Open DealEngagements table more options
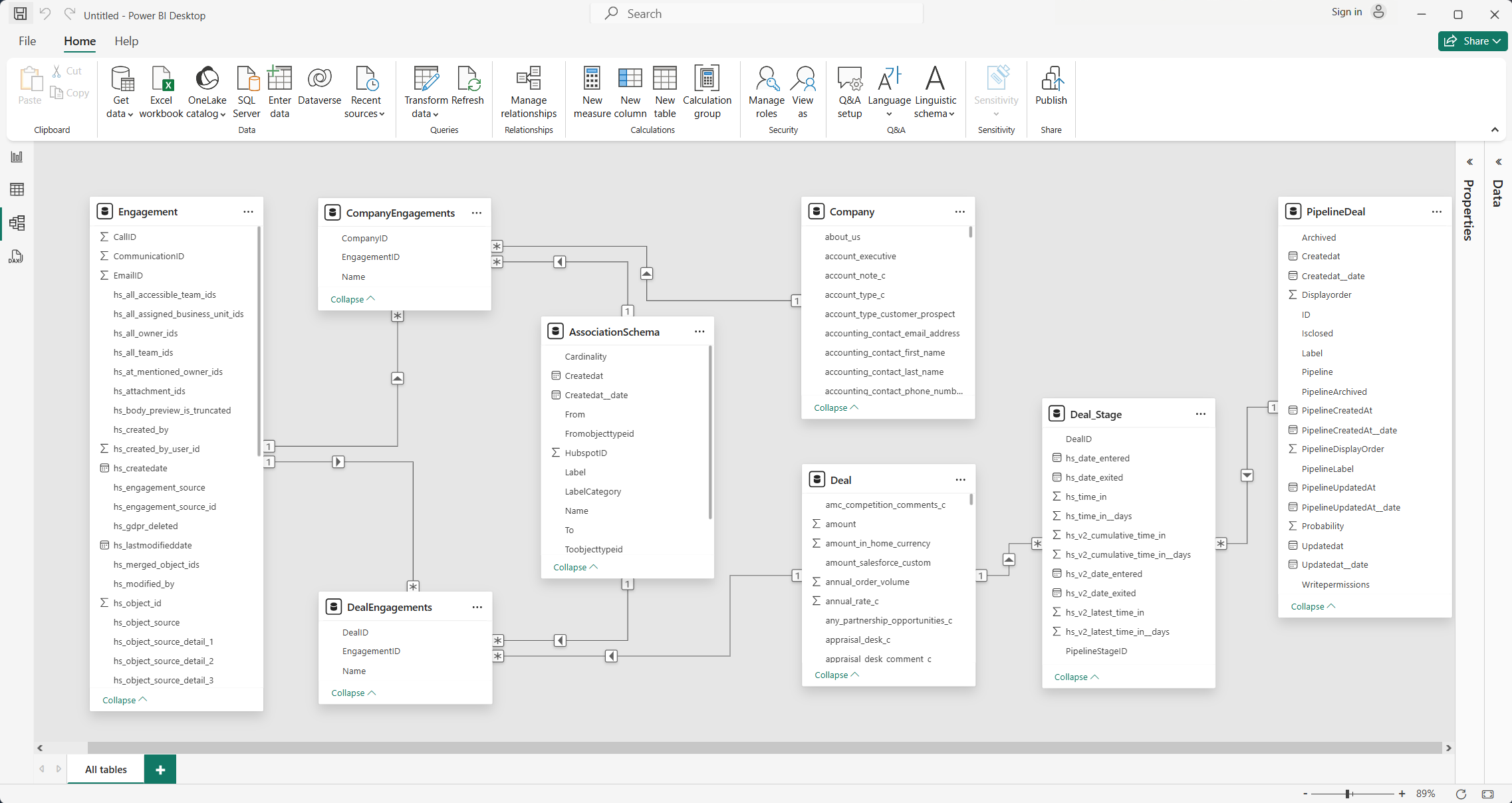 pyautogui.click(x=477, y=607)
